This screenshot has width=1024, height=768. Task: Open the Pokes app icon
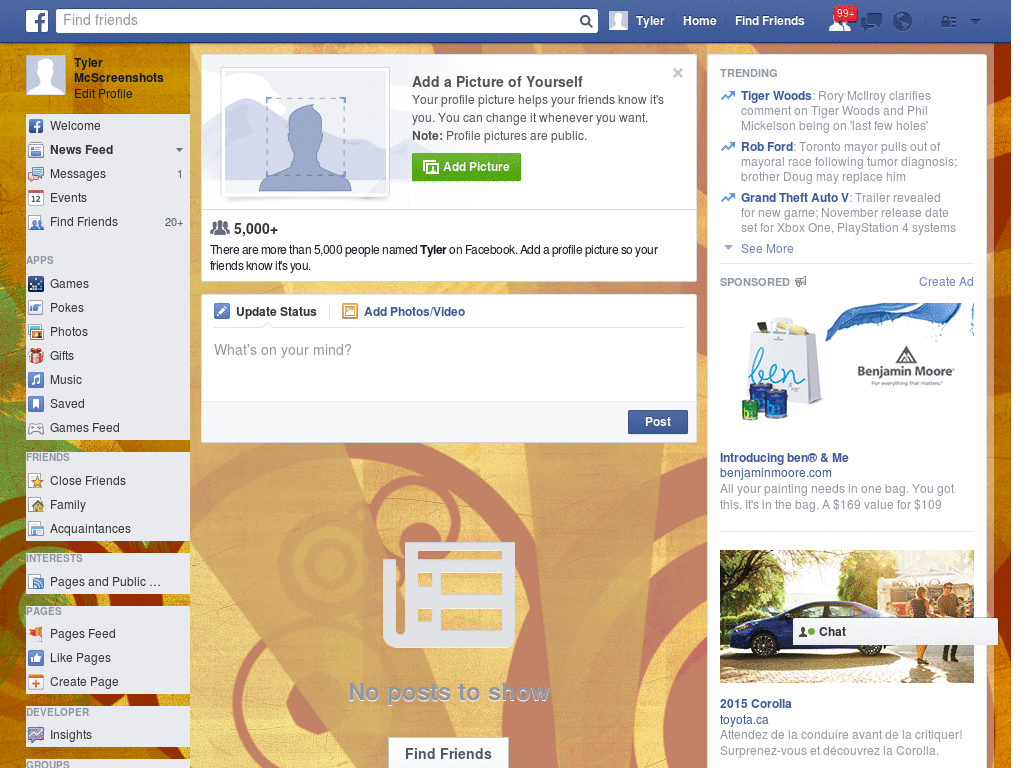[36, 308]
